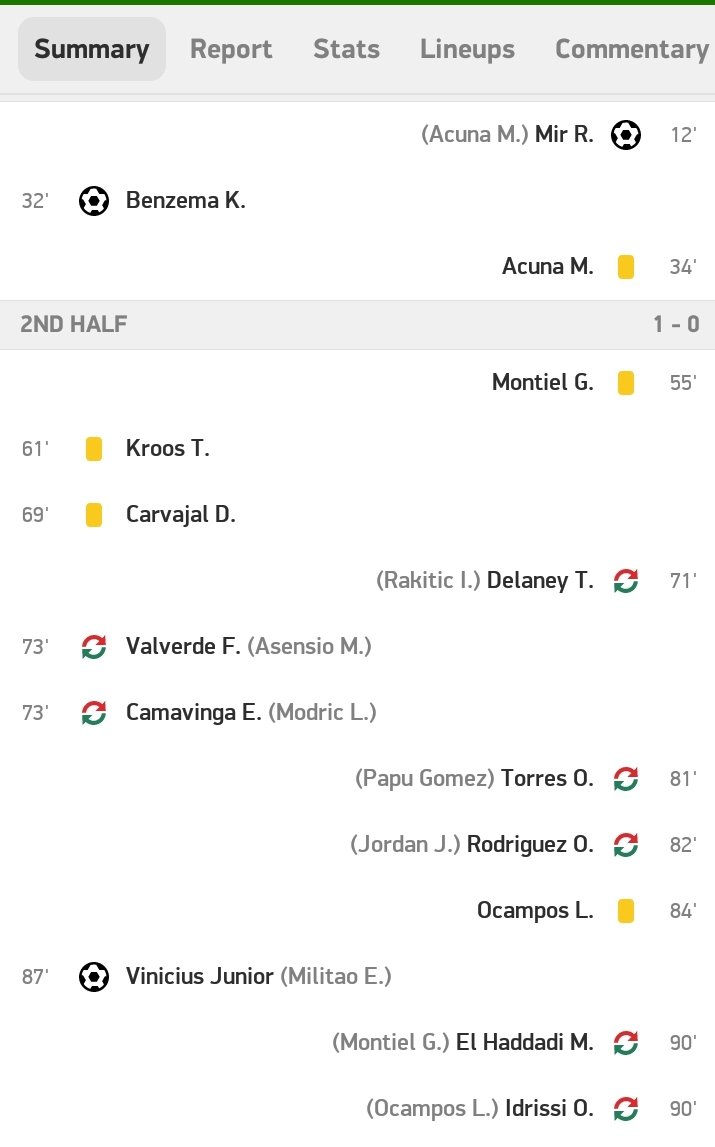This screenshot has width=715, height=1147.
Task: Click the El Haddadi M. player name
Action: pyautogui.click(x=525, y=1042)
